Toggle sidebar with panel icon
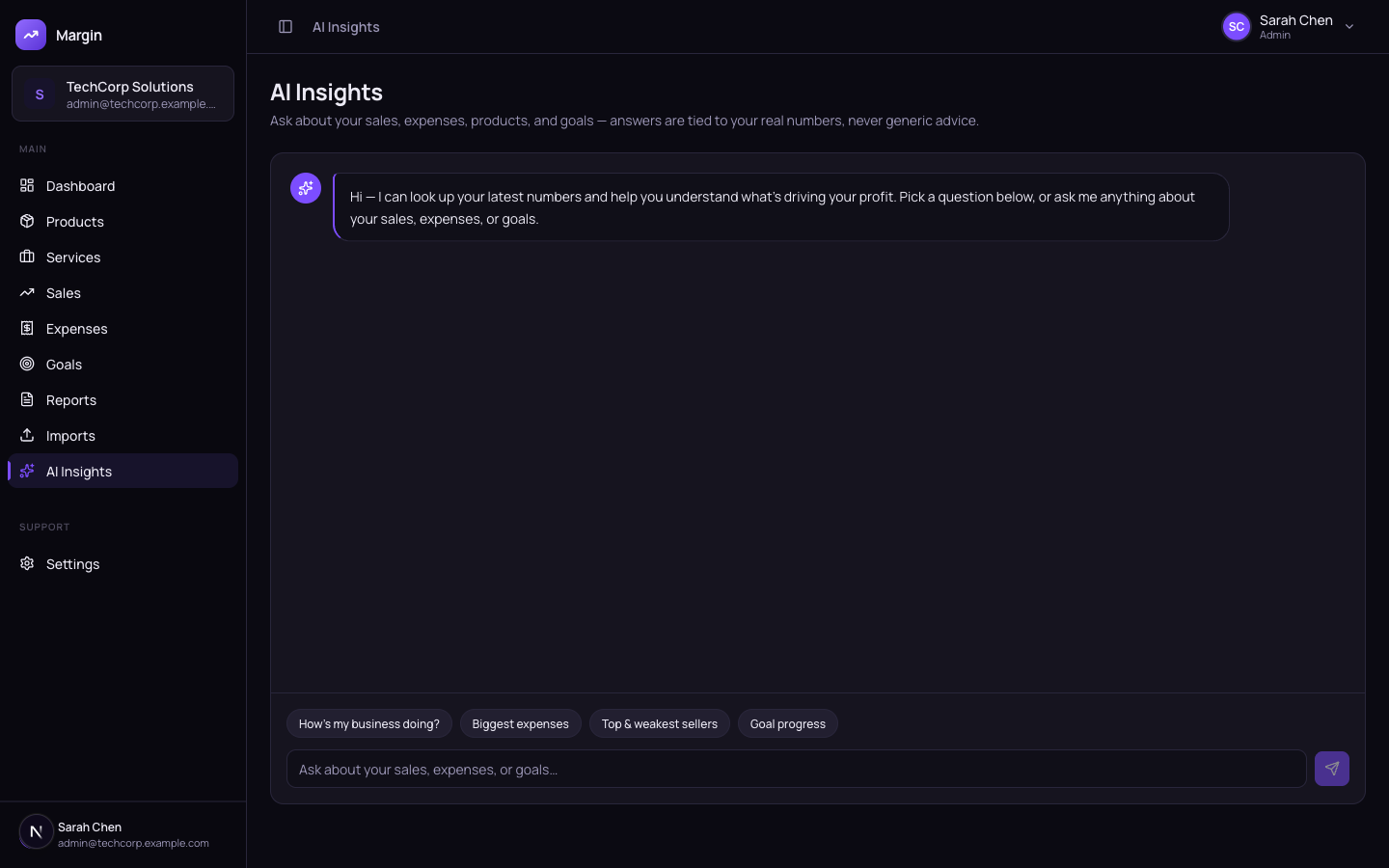This screenshot has width=1389, height=868. pos(286,27)
